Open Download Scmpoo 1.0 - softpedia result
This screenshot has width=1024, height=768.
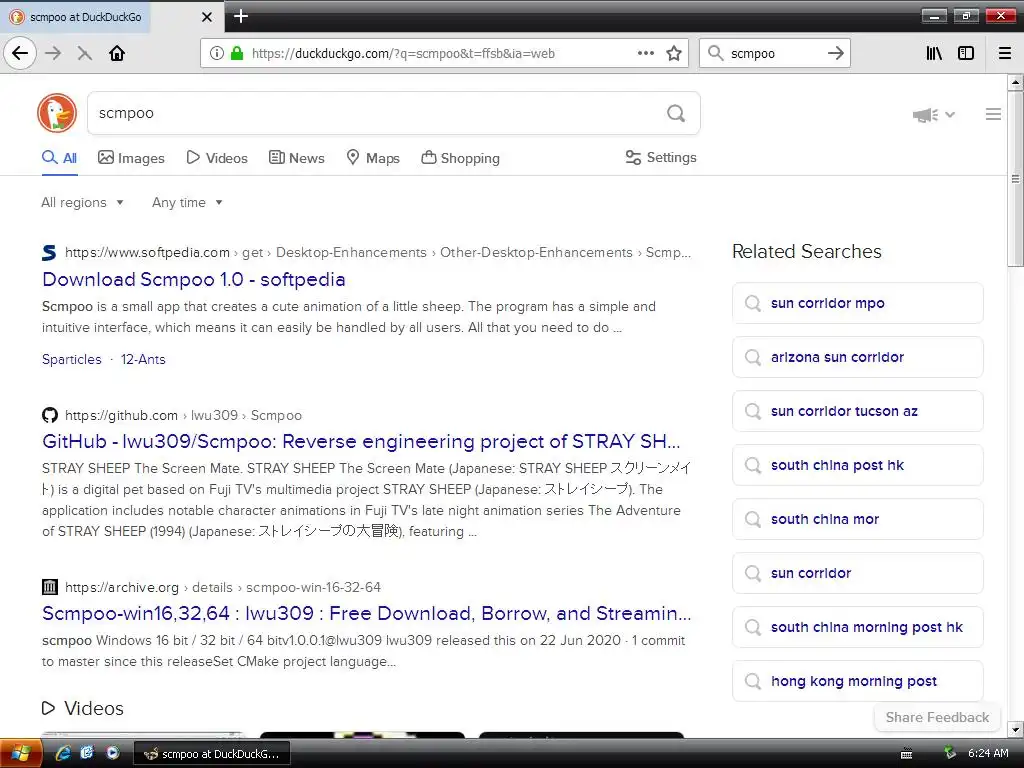tap(194, 280)
